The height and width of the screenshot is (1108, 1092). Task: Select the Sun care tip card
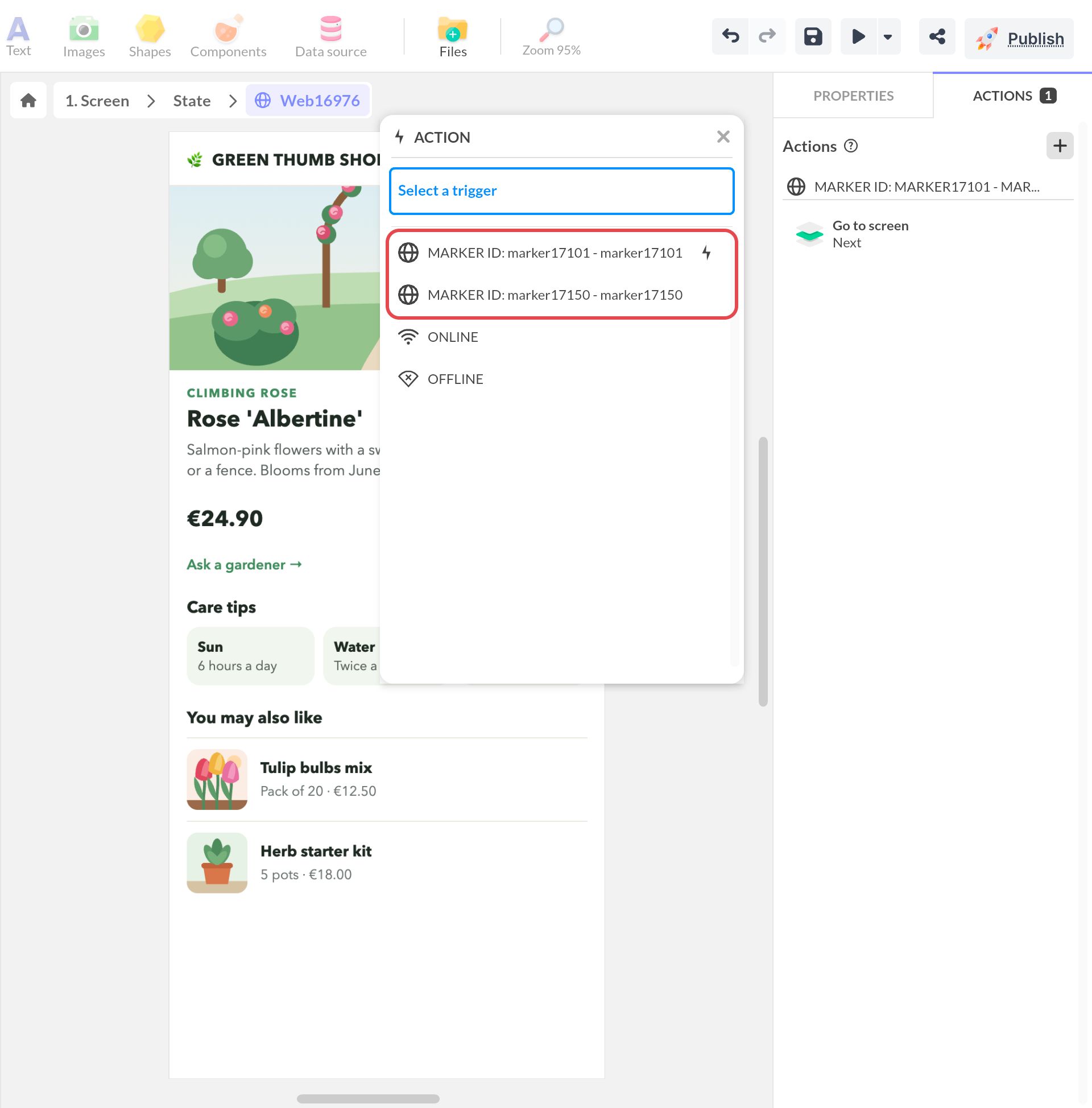251,655
